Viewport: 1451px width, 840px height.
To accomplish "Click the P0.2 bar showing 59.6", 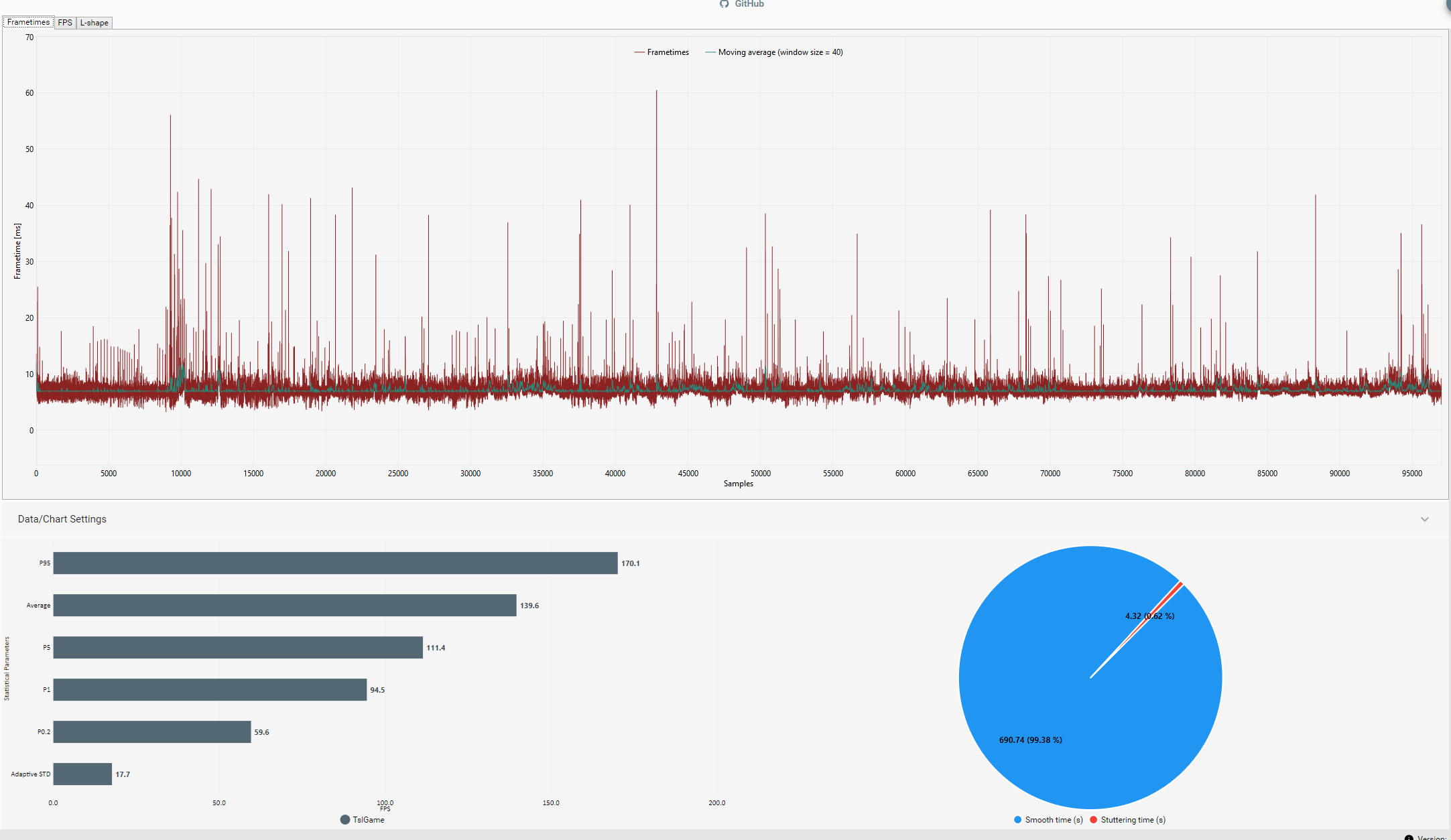I will point(152,732).
